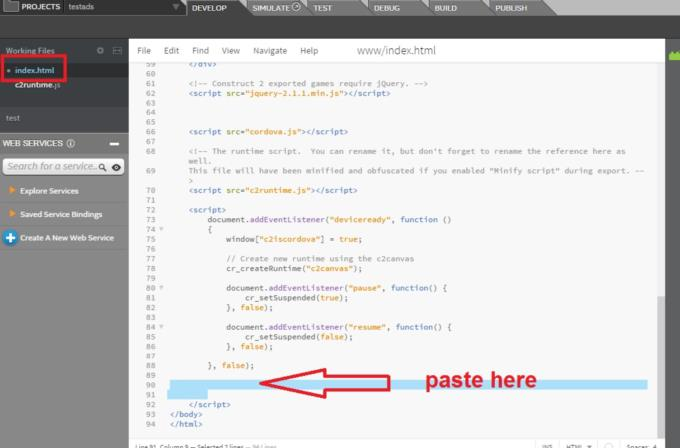Click the cr_setSuspended(false) line
Image resolution: width=680 pixels, height=448 pixels.
point(298,337)
